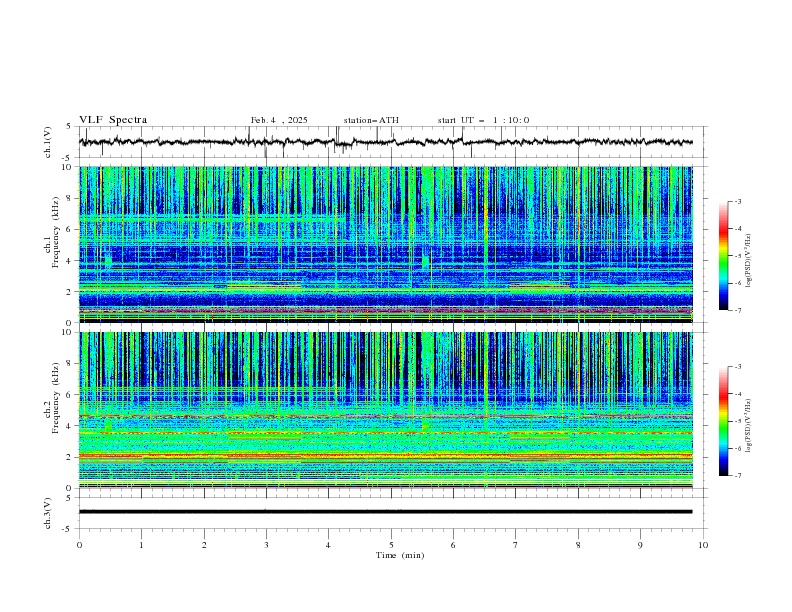Click ch.1 frequency tick label "8"

point(69,198)
